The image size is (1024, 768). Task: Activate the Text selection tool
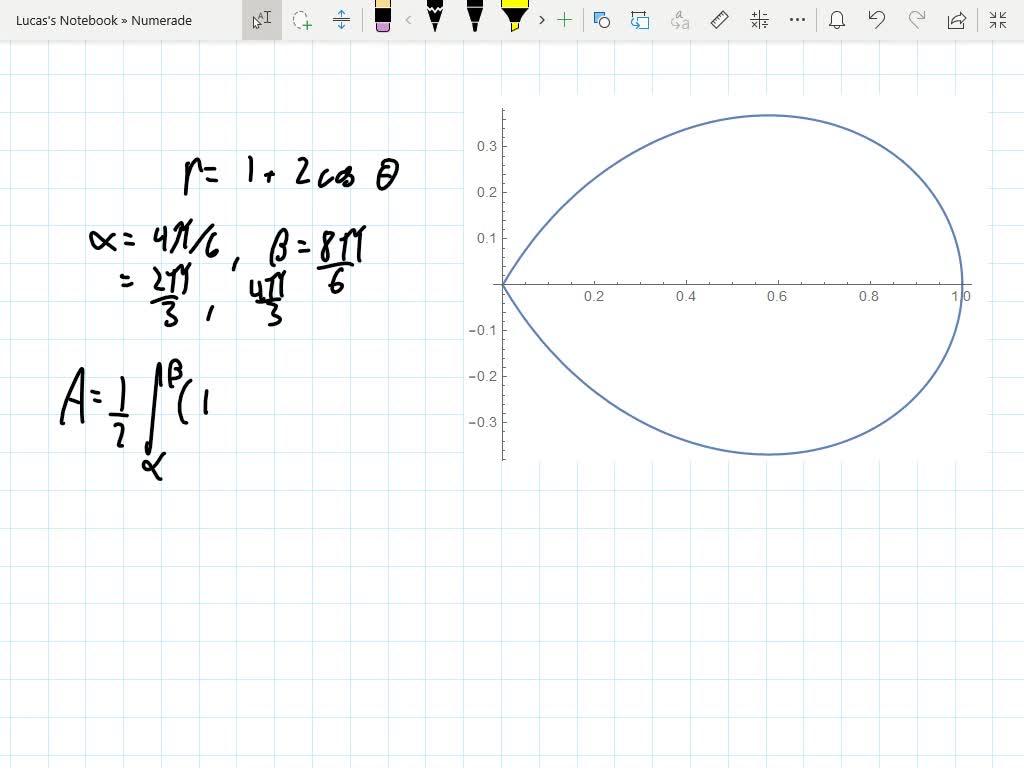pyautogui.click(x=261, y=20)
